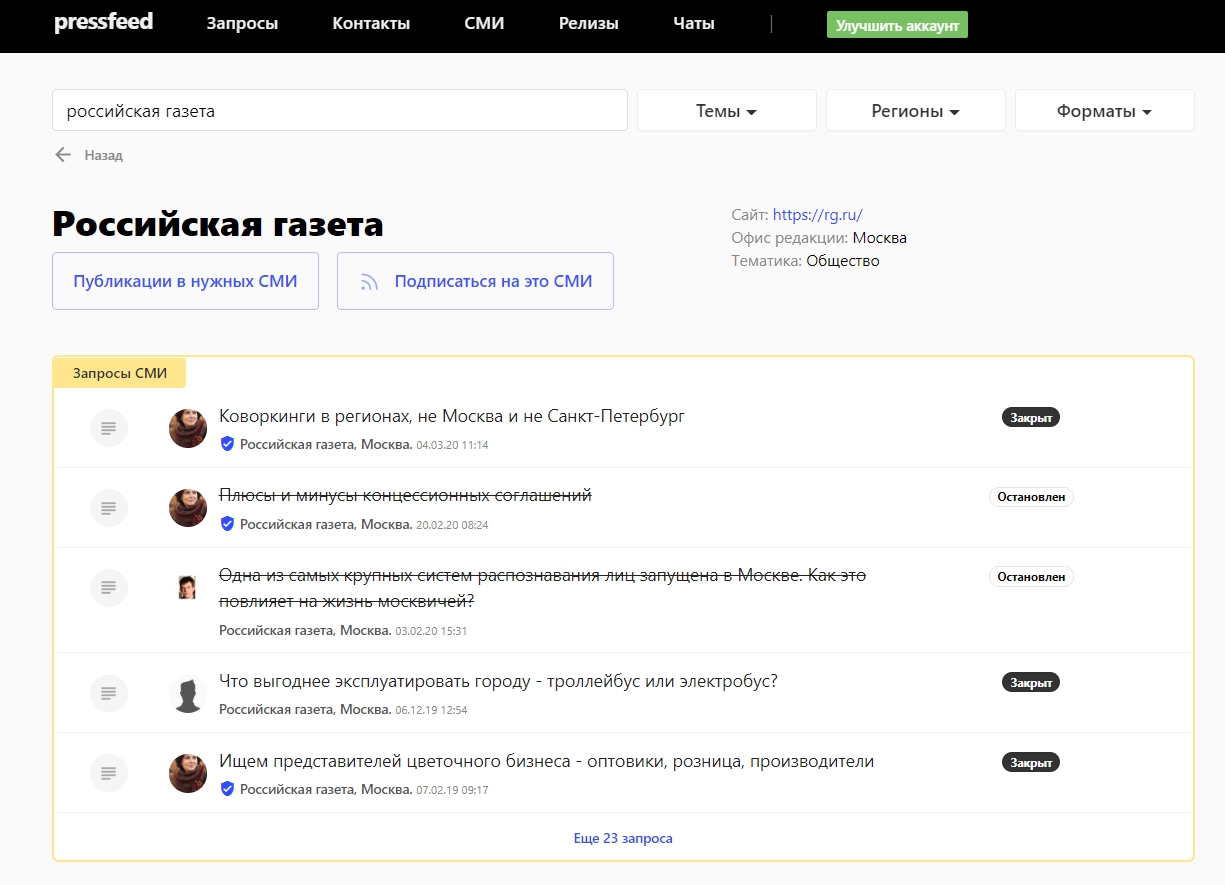Open the Темы dropdown filter
Viewport: 1225px width, 885px height.
pyautogui.click(x=726, y=111)
